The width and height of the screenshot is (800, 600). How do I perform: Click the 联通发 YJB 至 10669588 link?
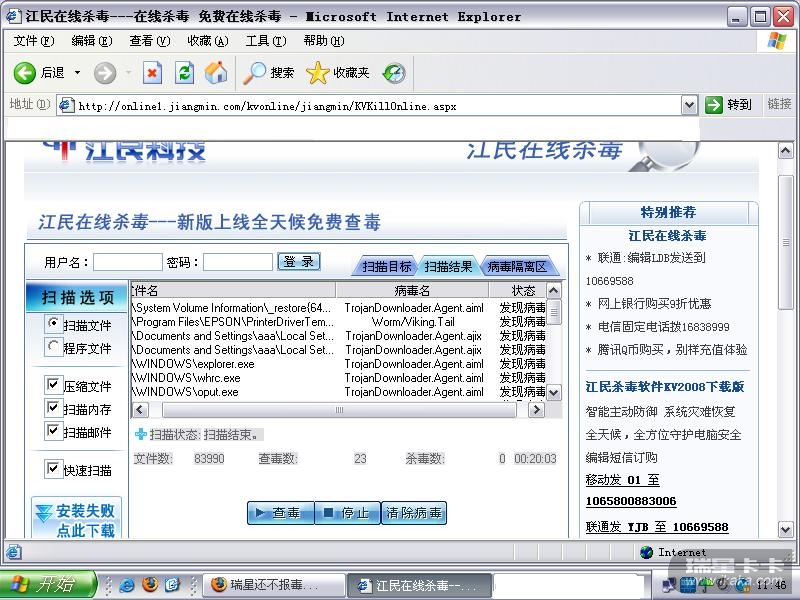click(657, 527)
